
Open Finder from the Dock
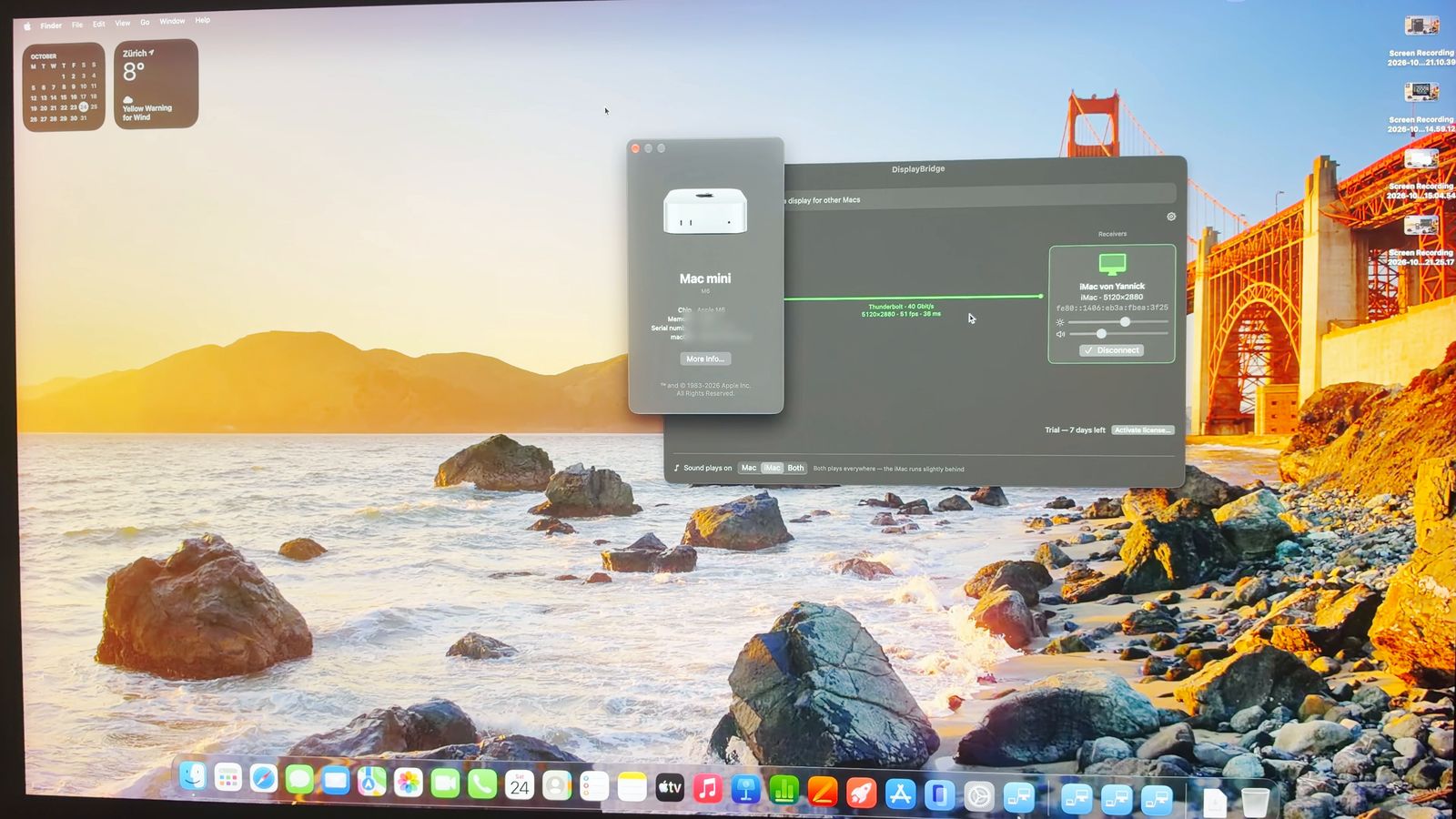coord(193,776)
